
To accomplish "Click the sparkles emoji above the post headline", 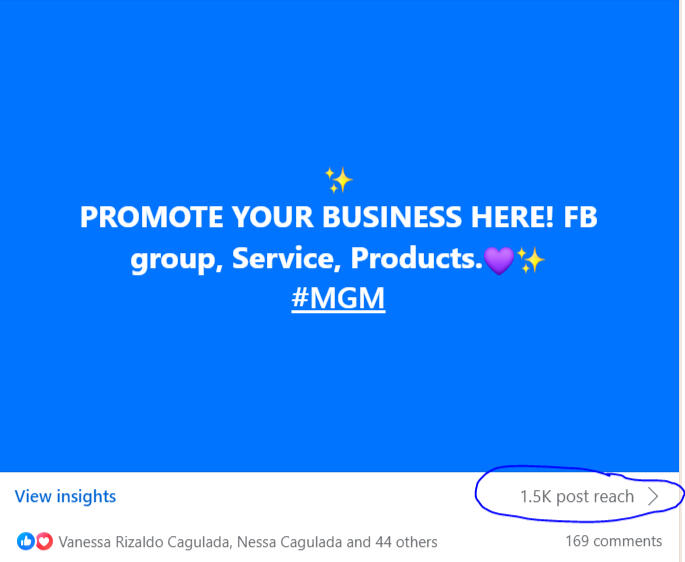I will point(339,180).
